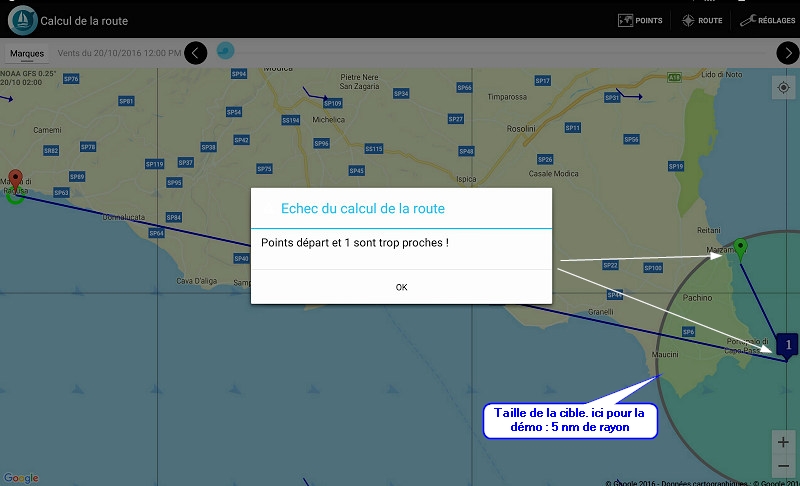Click the 'Taille de la cible' callout

click(570, 420)
